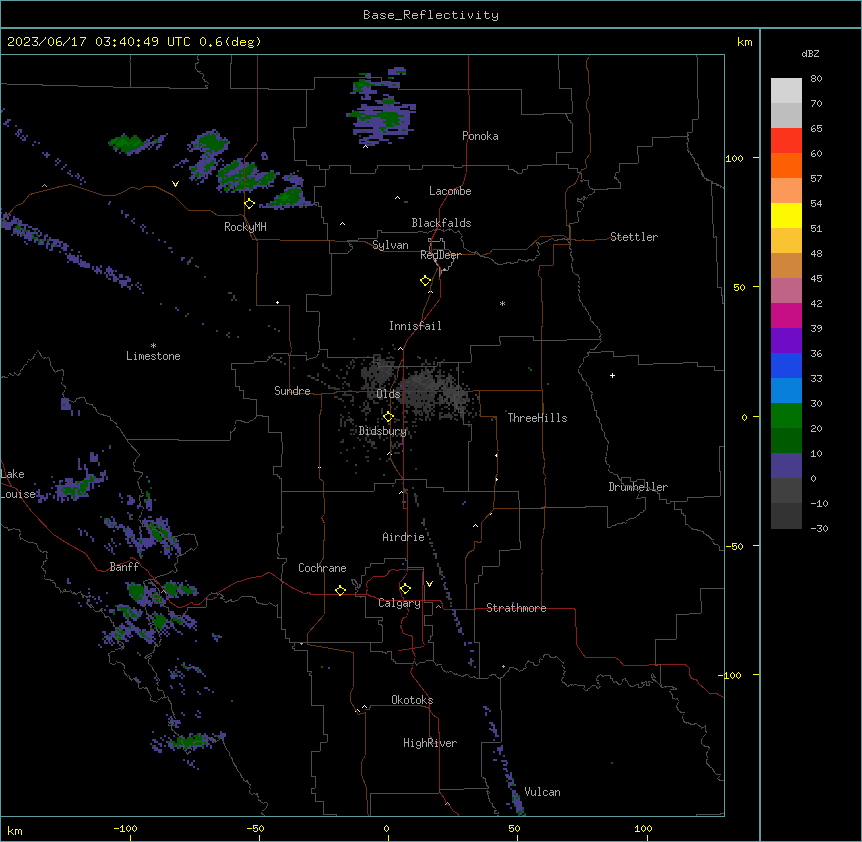Click the 80 value on dBZ scale

(x=816, y=79)
